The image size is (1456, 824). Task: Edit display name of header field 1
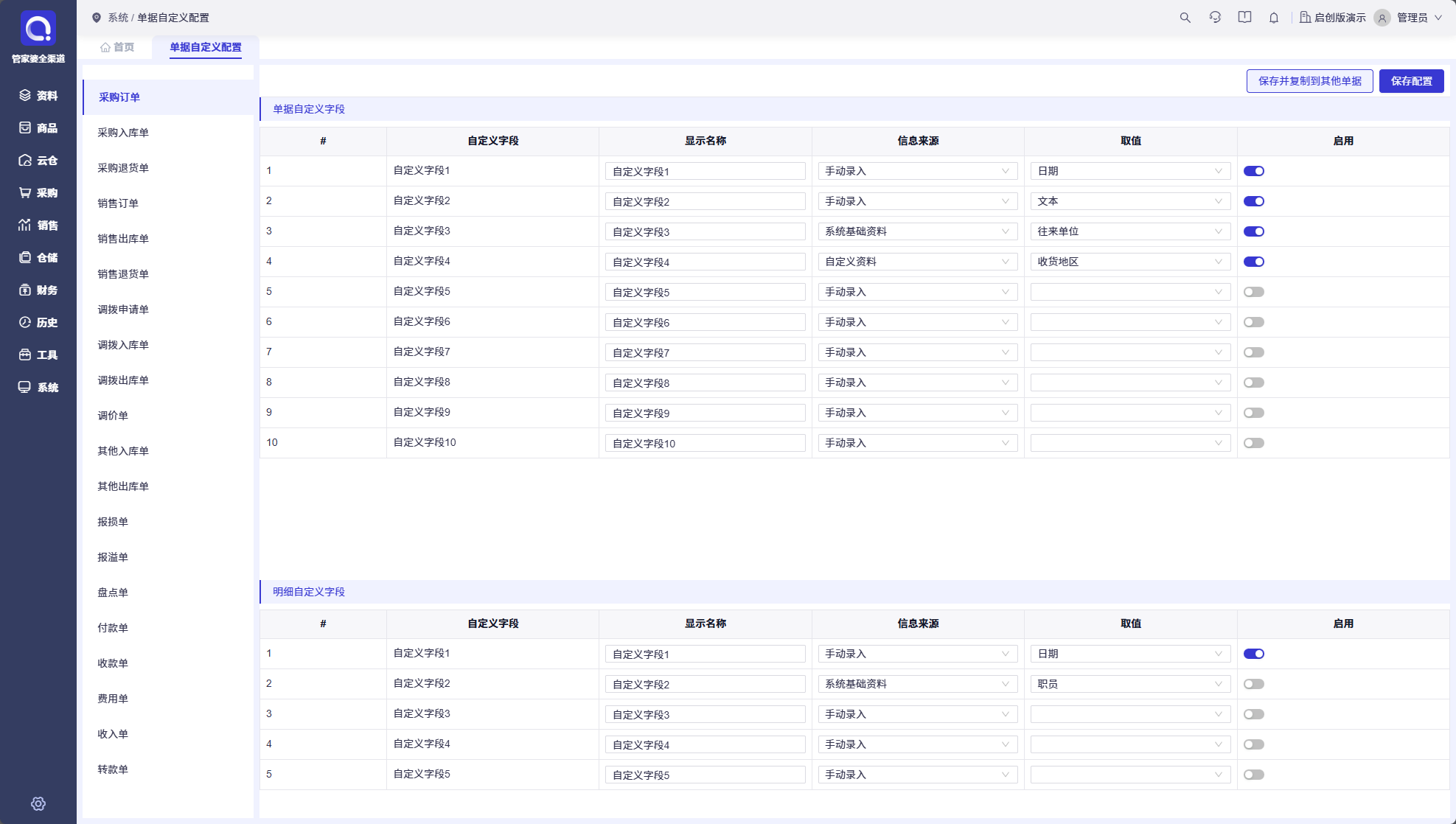706,171
